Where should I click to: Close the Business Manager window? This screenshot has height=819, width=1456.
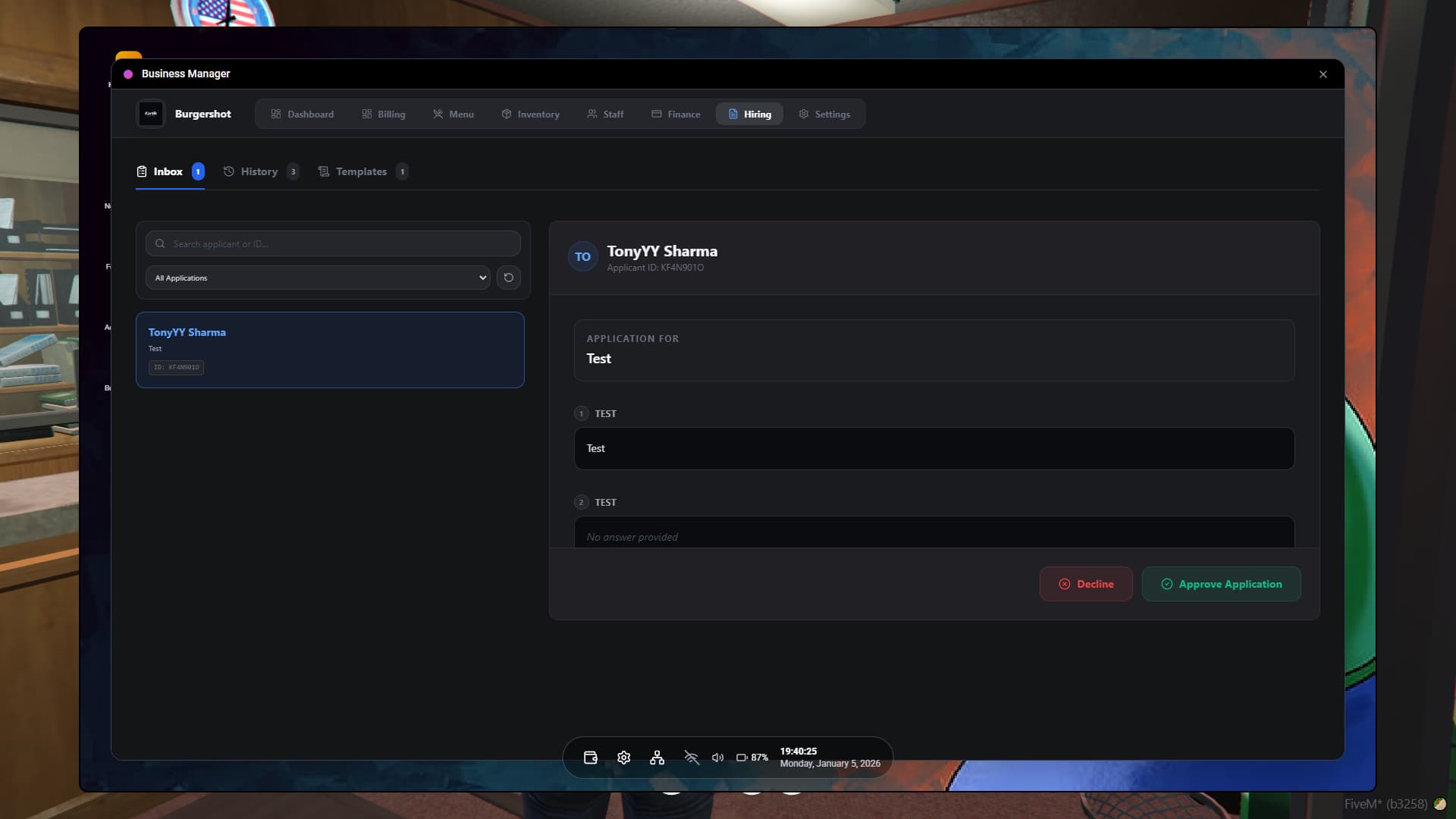coord(1323,74)
